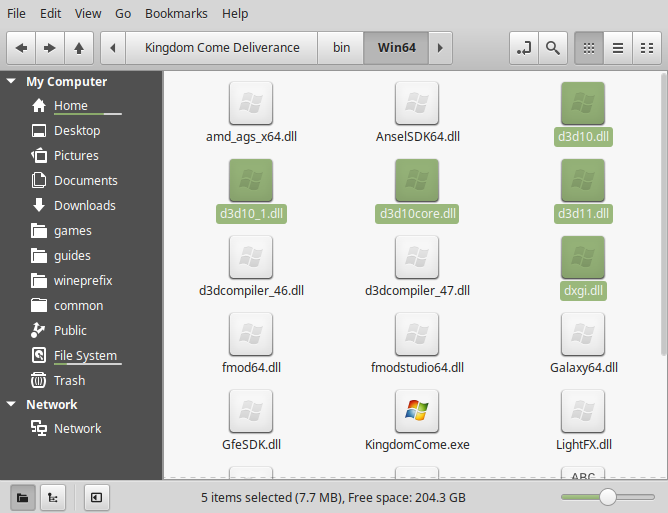
Task: Show tree view in the sidebar
Action: coord(53,497)
